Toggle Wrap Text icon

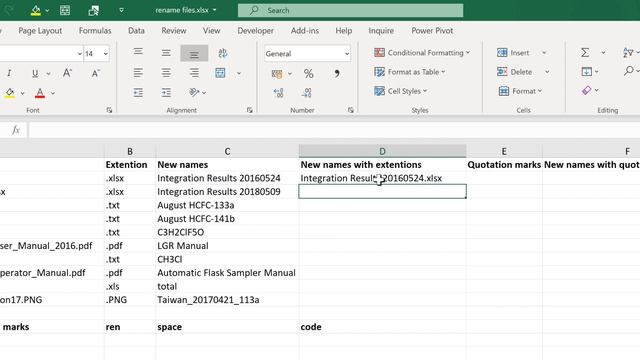point(222,53)
